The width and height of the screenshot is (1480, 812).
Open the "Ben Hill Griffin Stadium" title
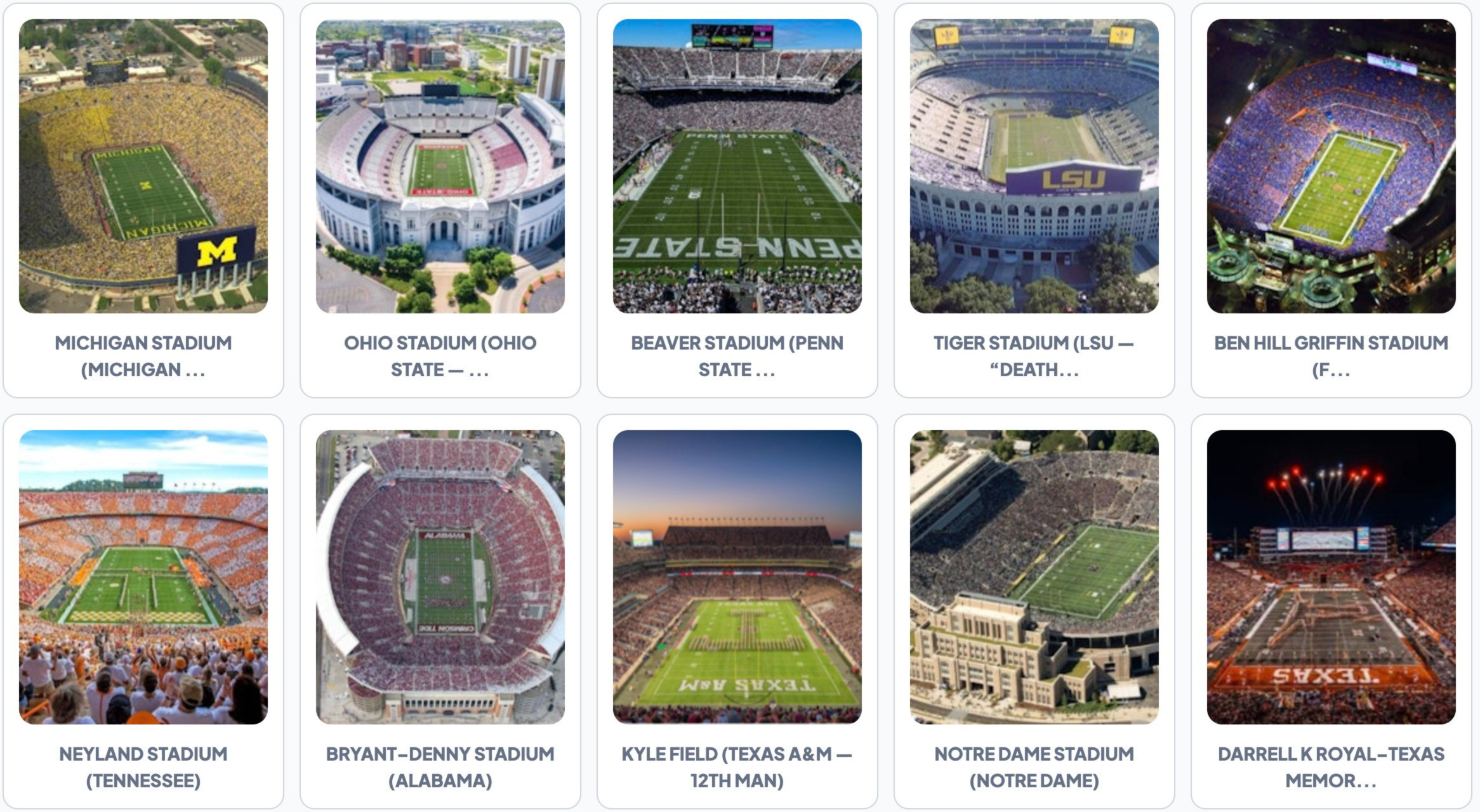coord(1331,356)
